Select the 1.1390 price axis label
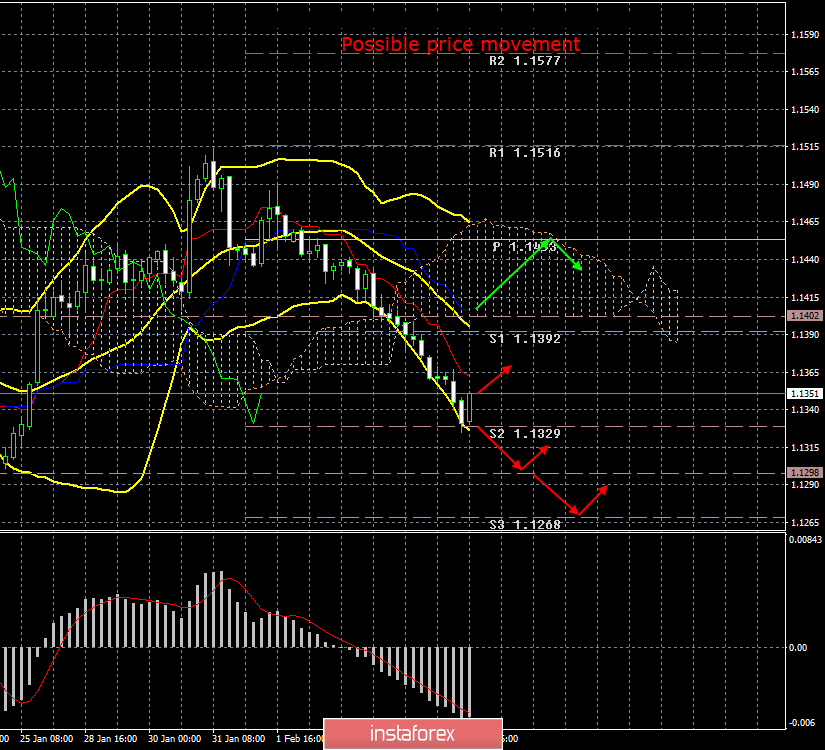The height and width of the screenshot is (750, 825). coord(805,335)
